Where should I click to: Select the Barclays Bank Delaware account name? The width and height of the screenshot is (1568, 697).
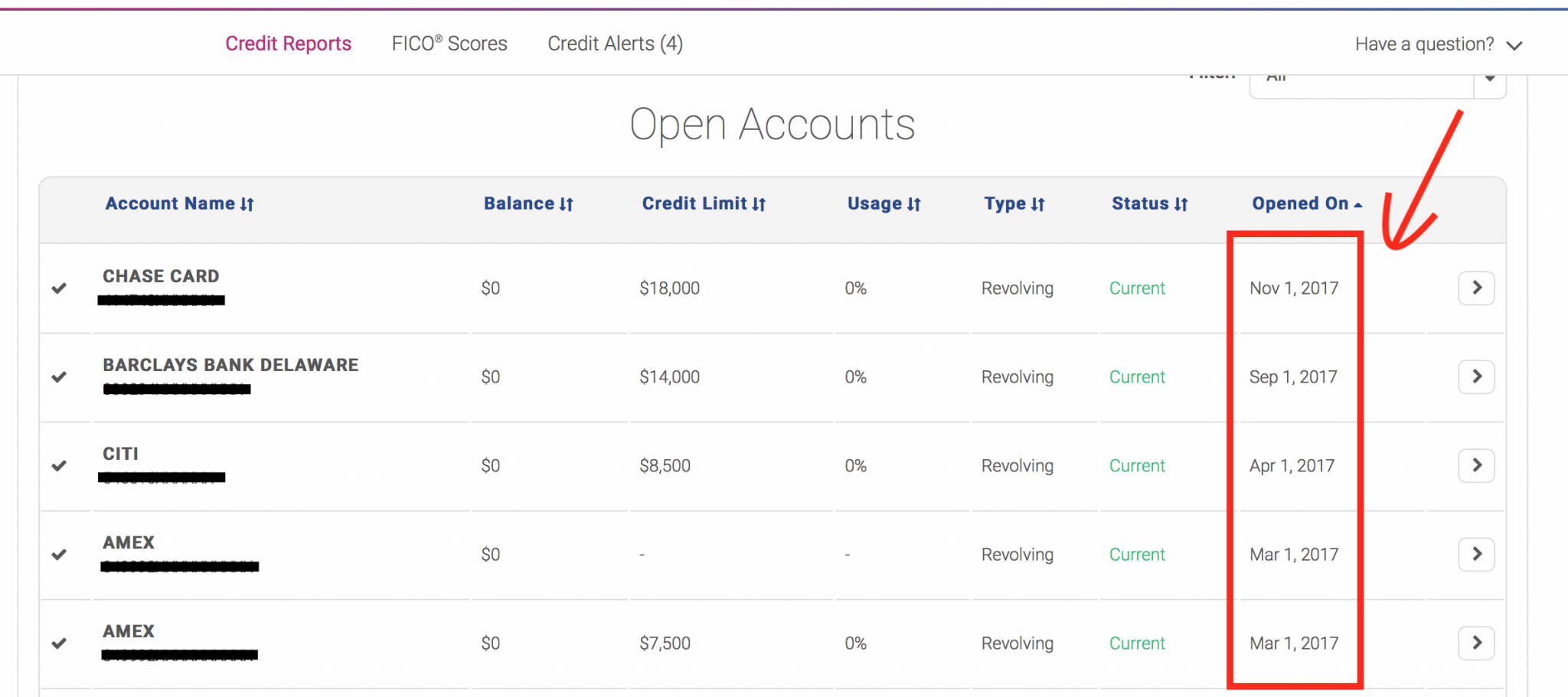pos(230,365)
